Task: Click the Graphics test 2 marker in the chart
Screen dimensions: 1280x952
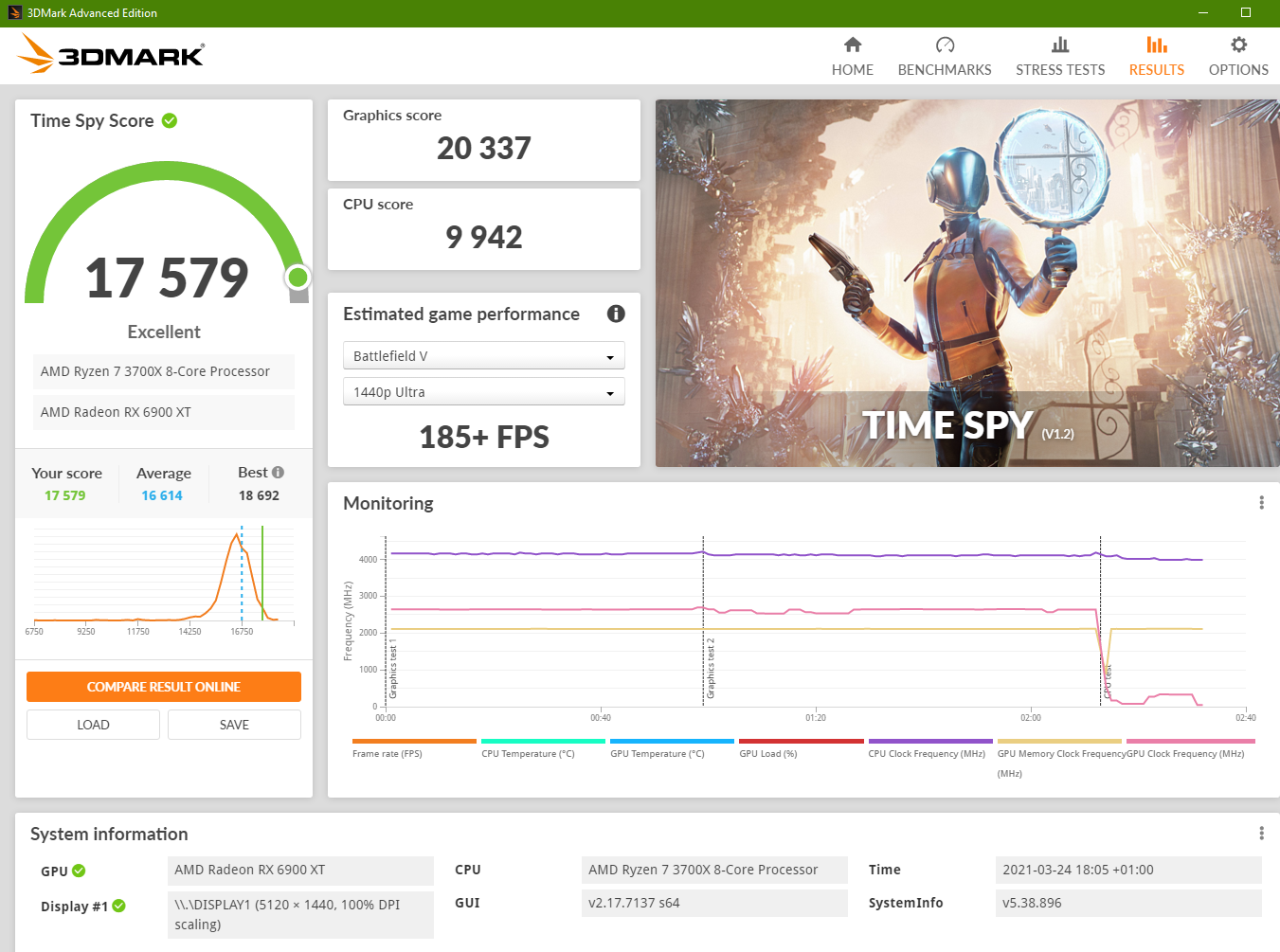Action: pyautogui.click(x=710, y=669)
